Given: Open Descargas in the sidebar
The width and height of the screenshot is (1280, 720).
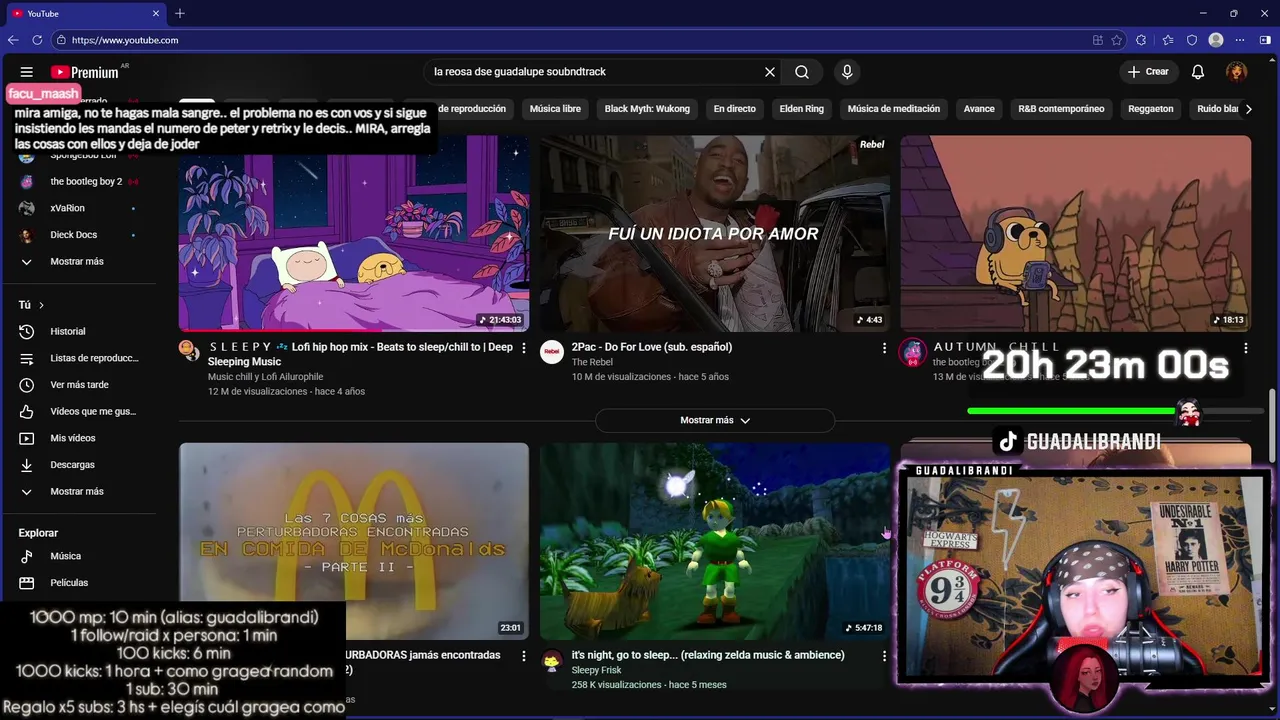Looking at the screenshot, I should (x=80, y=465).
